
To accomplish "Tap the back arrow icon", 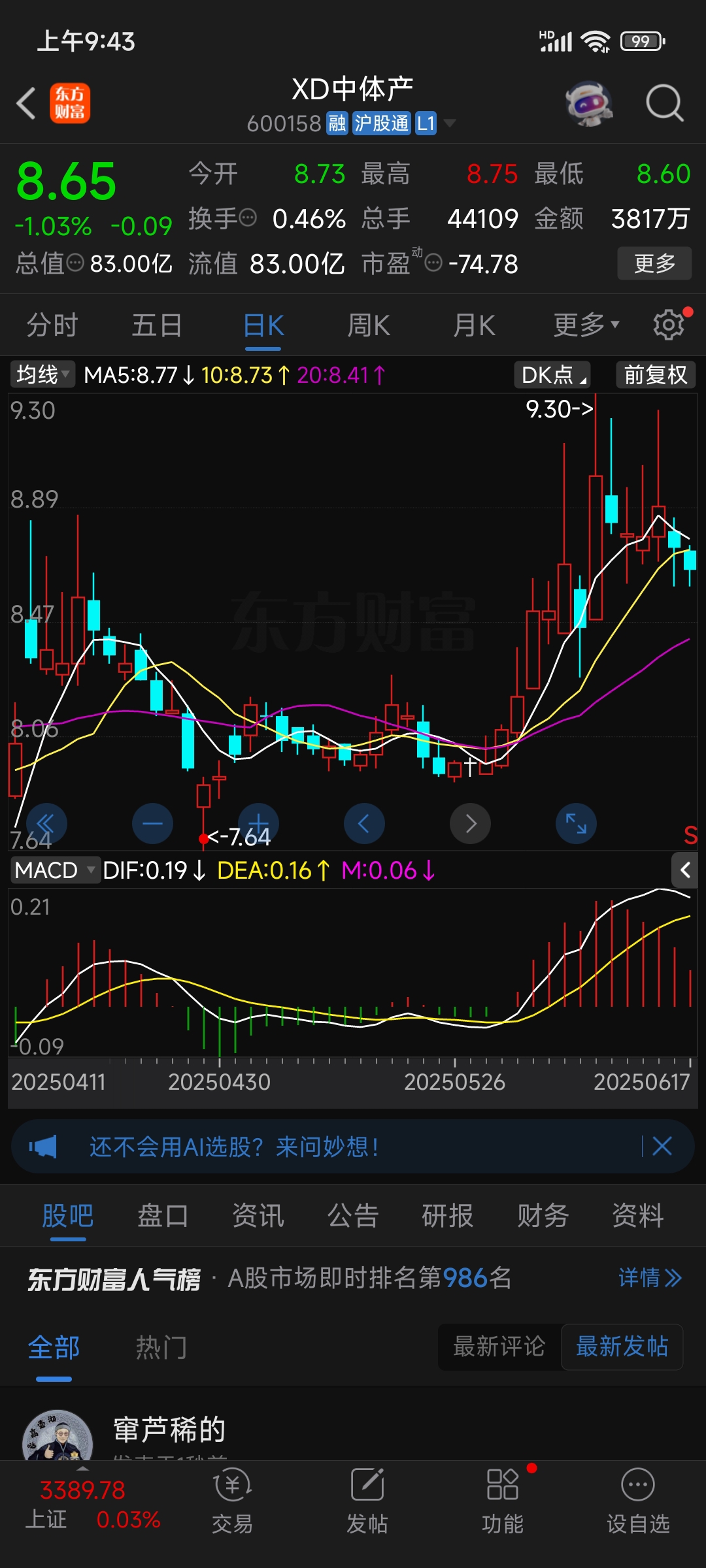I will pos(26,104).
